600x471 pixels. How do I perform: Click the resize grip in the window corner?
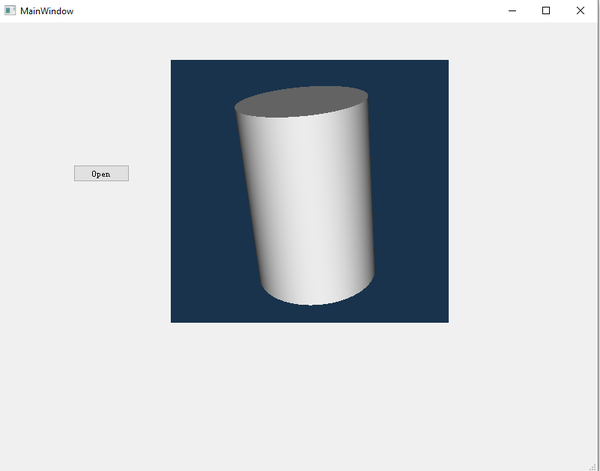click(593, 466)
